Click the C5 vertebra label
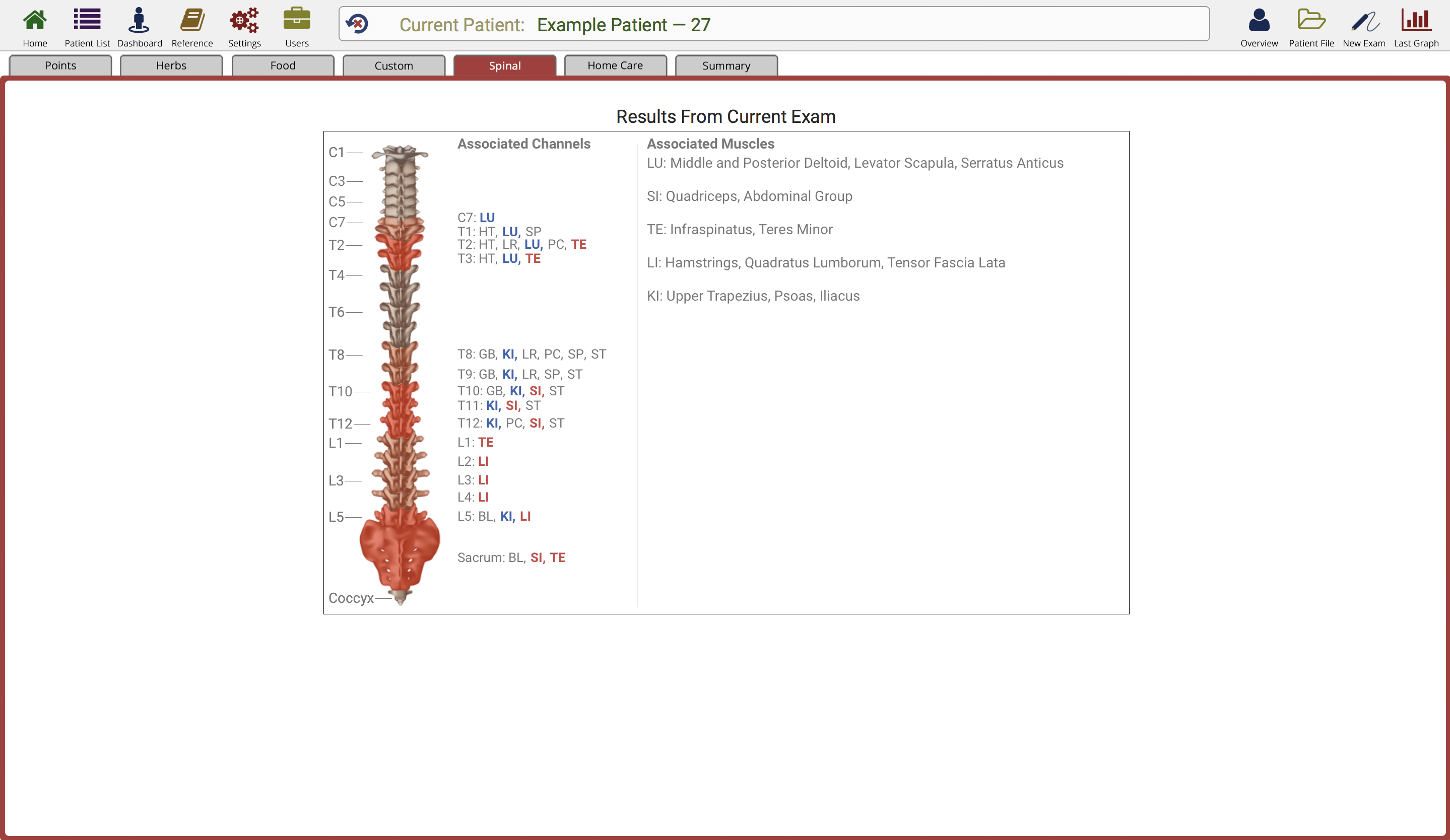This screenshot has width=1450, height=840. pyautogui.click(x=337, y=202)
